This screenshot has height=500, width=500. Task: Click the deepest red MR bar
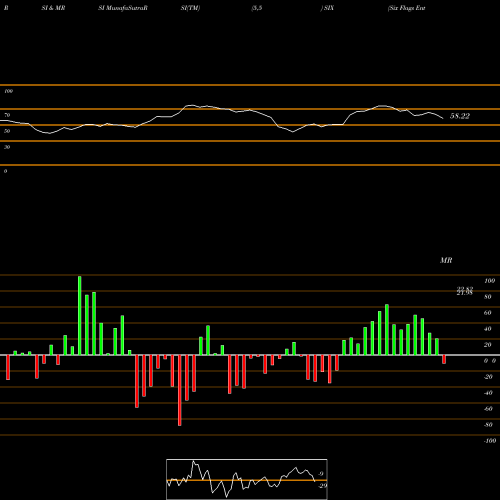click(180, 390)
